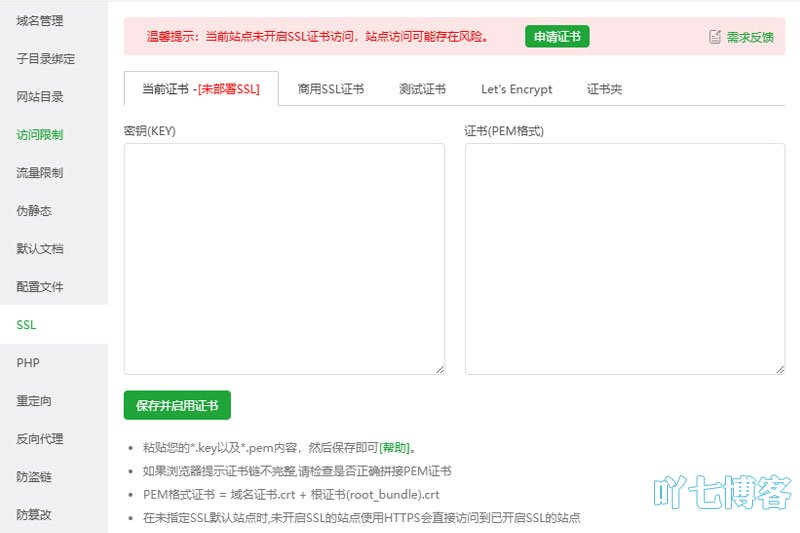This screenshot has height=533, width=800.
Task: Open 重定向 sidebar item
Action: pyautogui.click(x=34, y=401)
